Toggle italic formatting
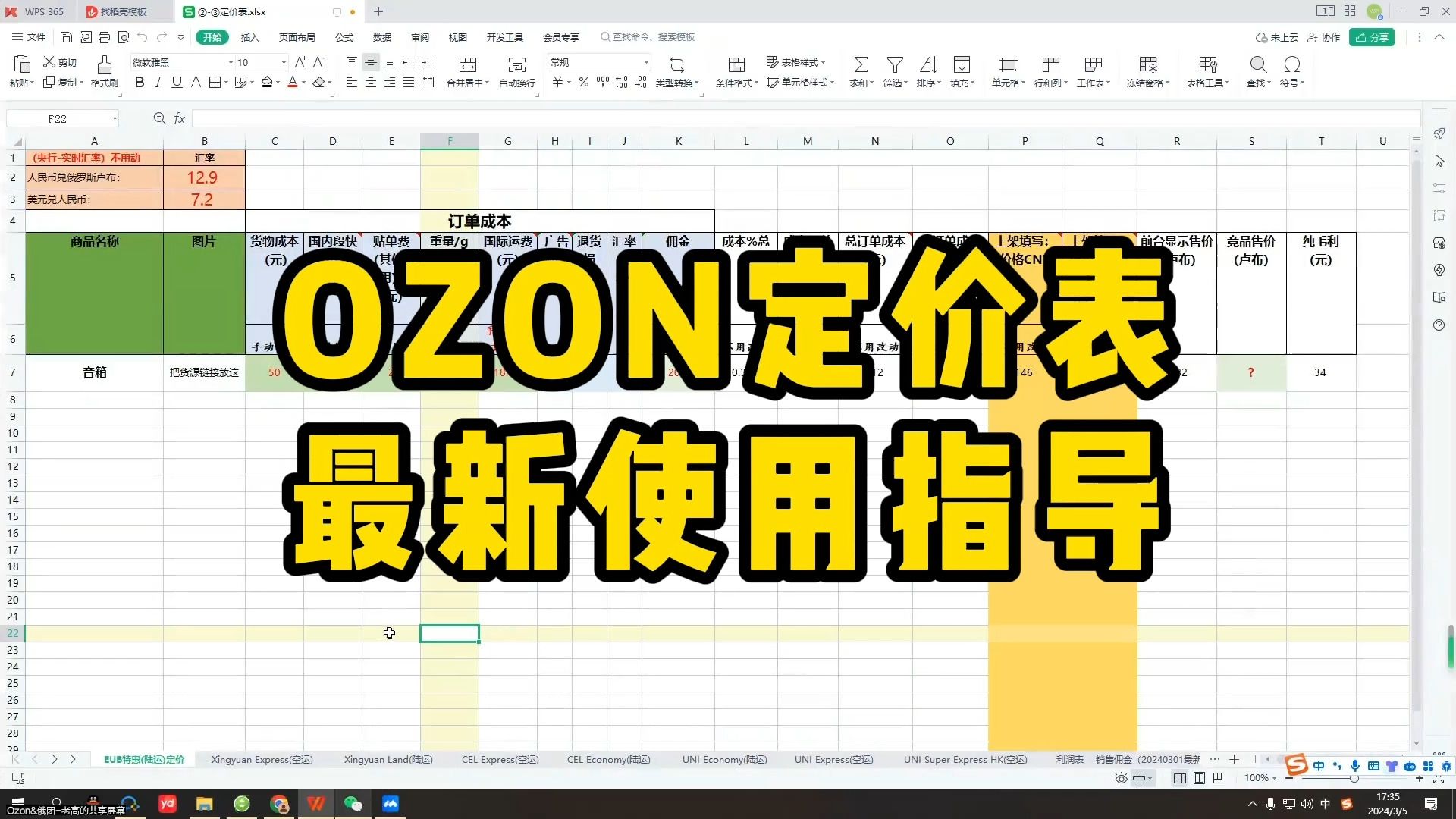Viewport: 1456px width, 819px height. click(158, 83)
